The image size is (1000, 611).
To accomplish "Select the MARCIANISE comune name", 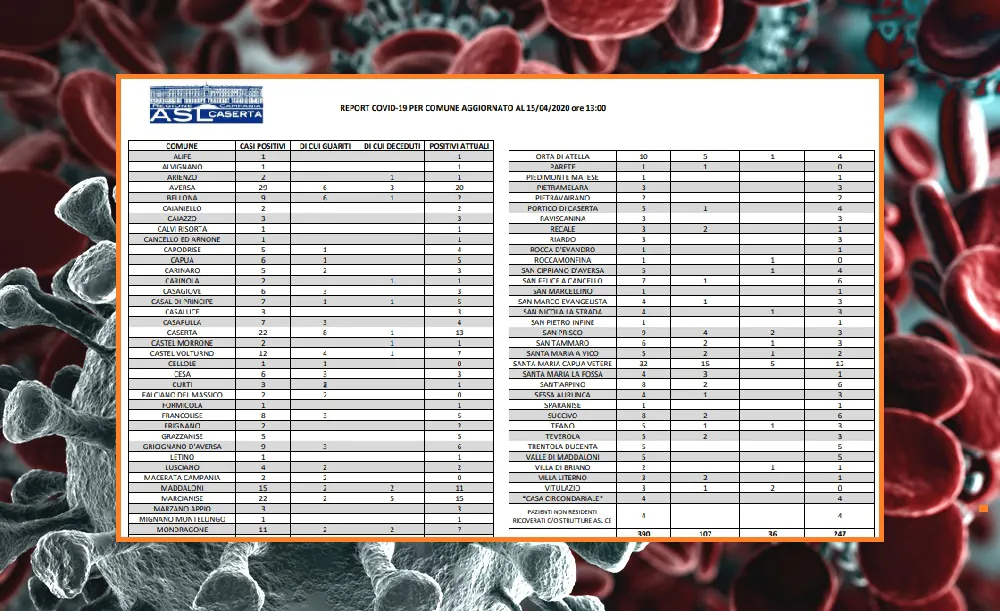I will coord(182,499).
